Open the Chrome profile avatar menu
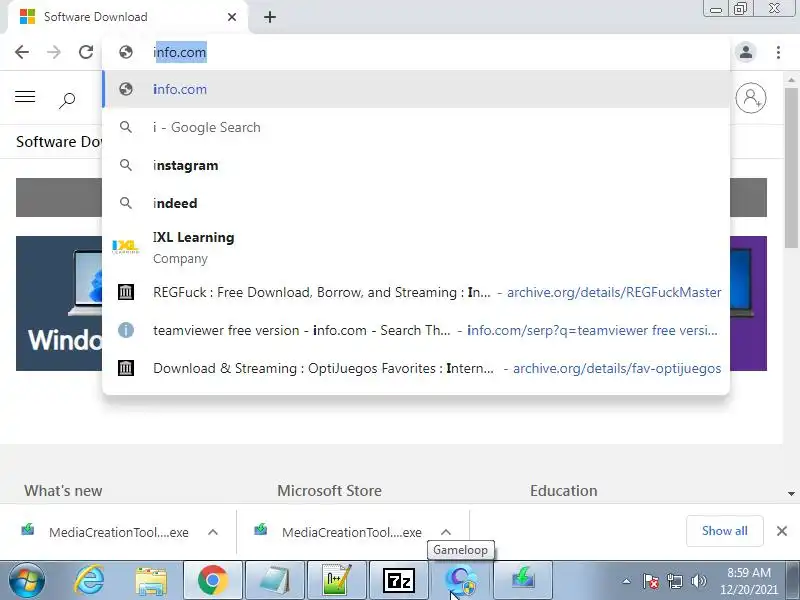Screen dimensions: 800x600 745,52
